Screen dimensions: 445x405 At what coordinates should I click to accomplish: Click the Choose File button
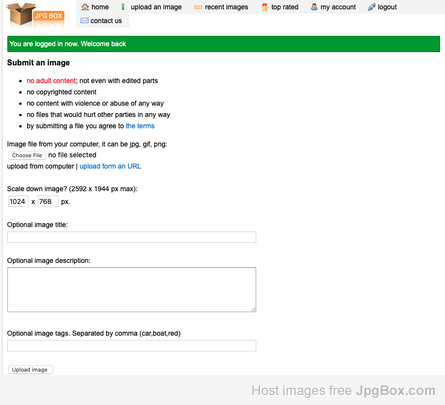pos(27,155)
